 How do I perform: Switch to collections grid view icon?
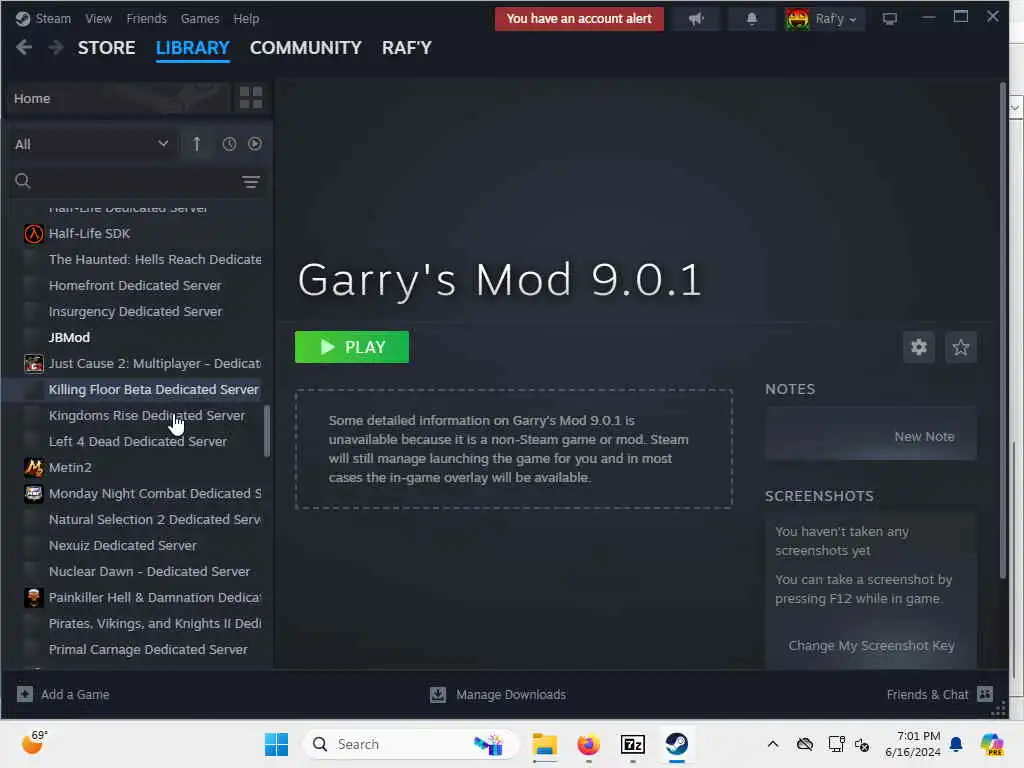click(x=251, y=98)
